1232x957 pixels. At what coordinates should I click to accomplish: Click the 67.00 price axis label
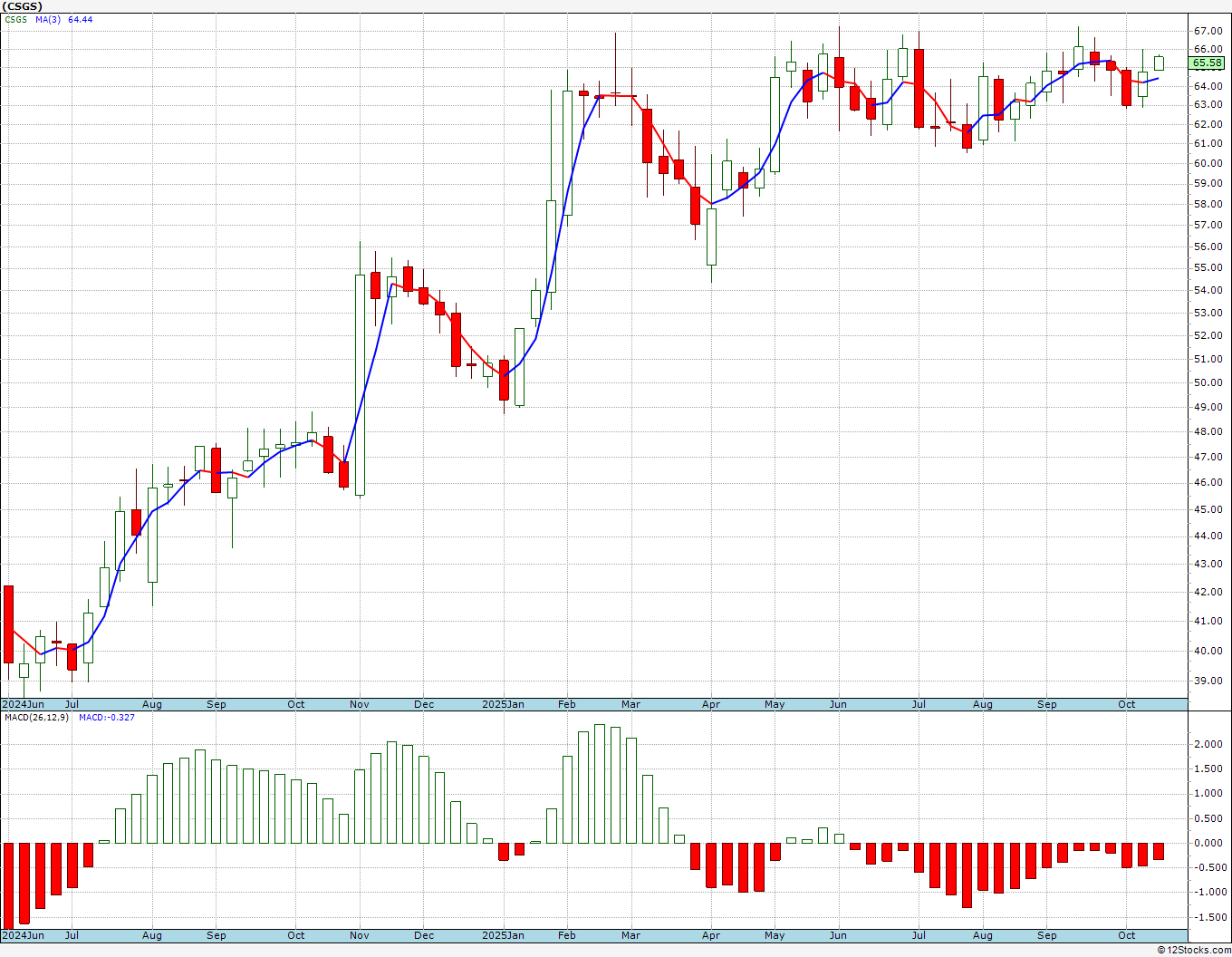[x=1208, y=30]
